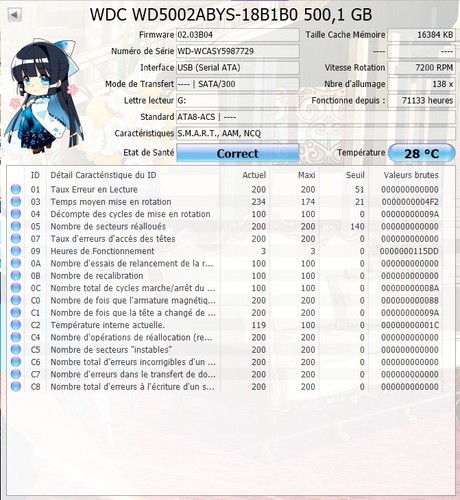Click status orb in row C7

(16, 374)
